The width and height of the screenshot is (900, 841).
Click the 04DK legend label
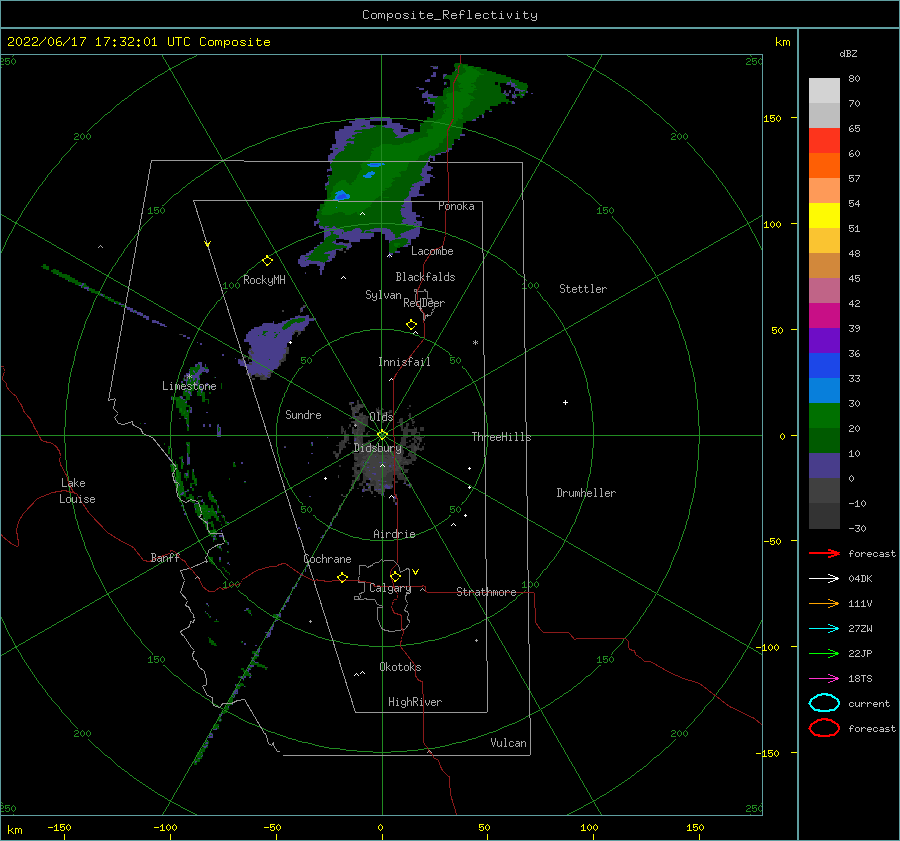[x=860, y=578]
